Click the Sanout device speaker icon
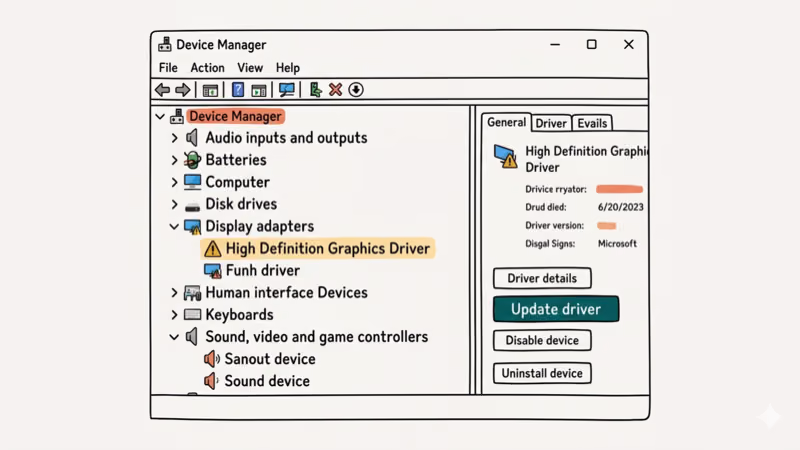The height and width of the screenshot is (450, 800). point(212,359)
